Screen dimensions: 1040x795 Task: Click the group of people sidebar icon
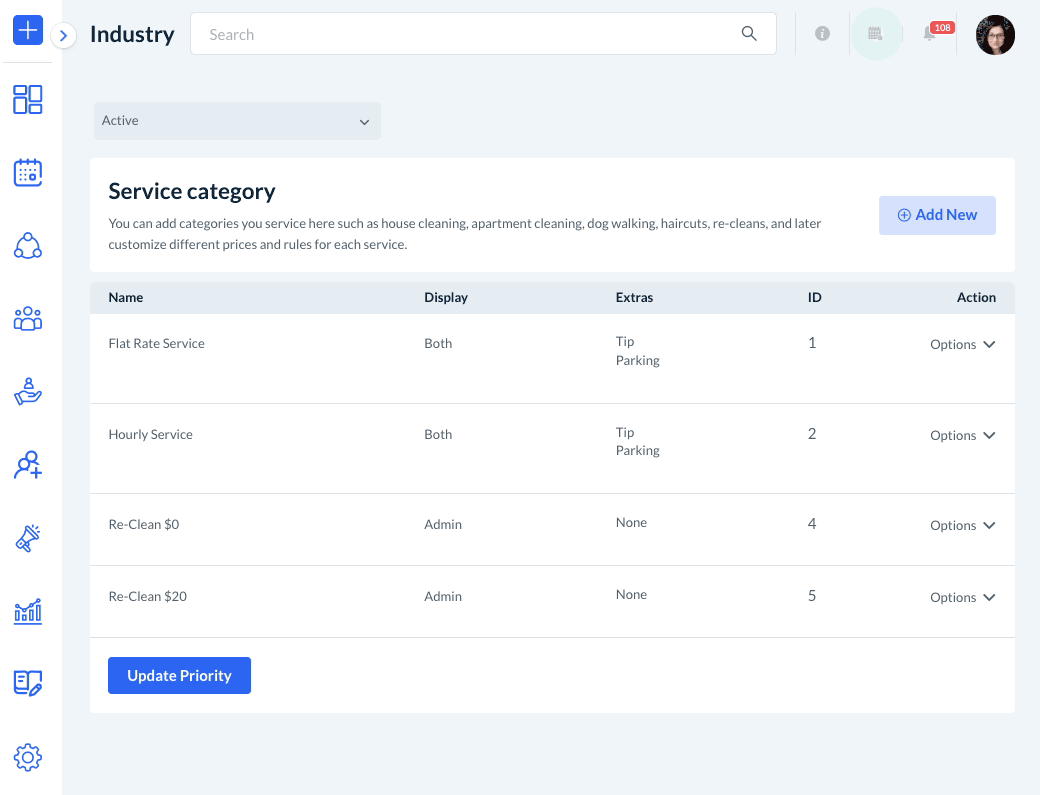click(x=27, y=319)
